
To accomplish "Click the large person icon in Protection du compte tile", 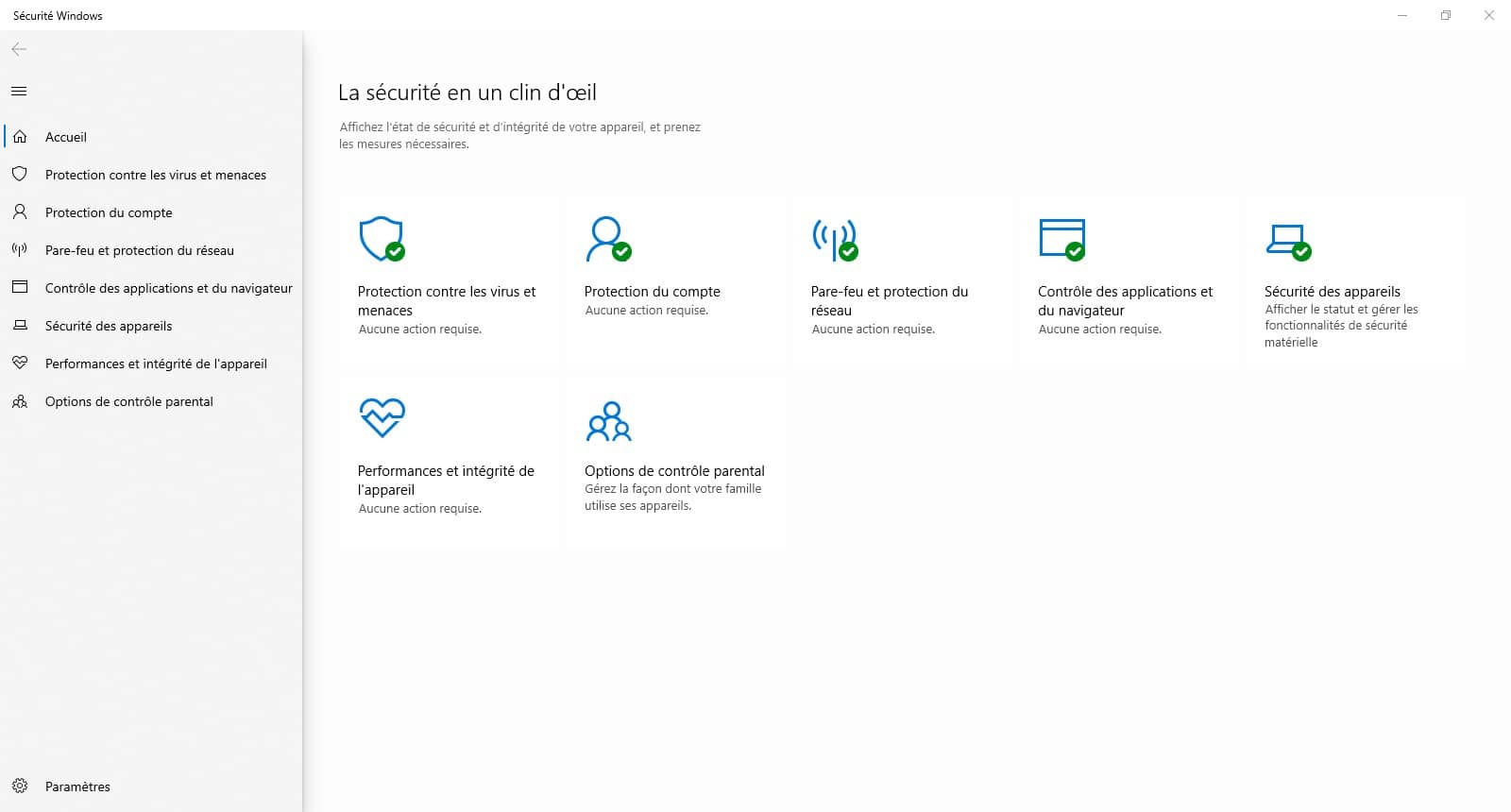I will (x=608, y=239).
